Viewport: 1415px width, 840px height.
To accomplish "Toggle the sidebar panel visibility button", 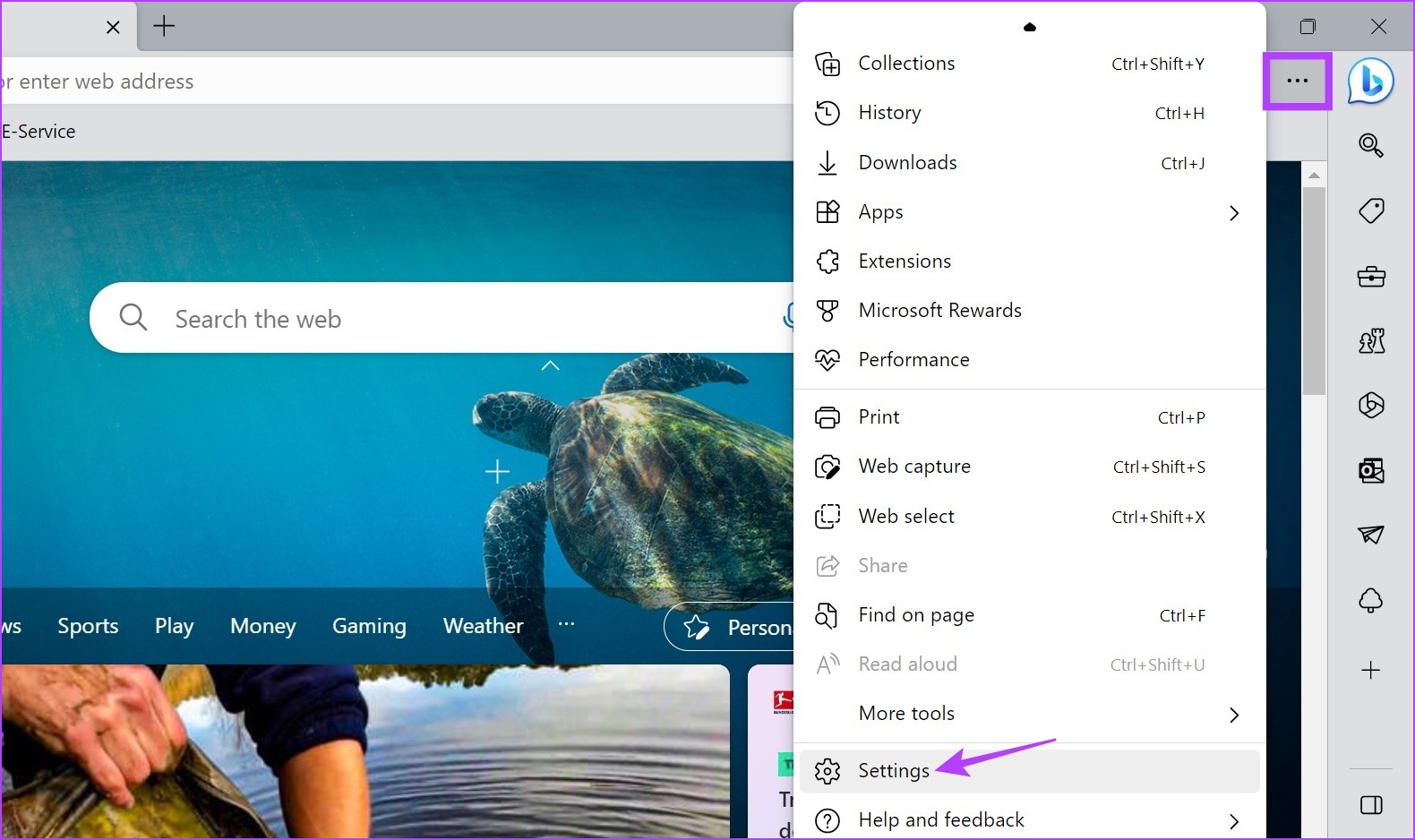I will 1370,805.
